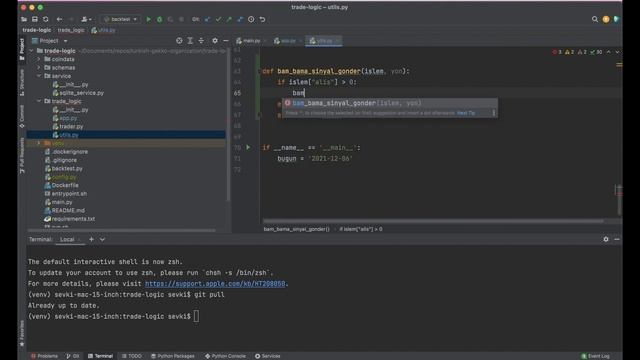Show Git history using the clock icon
Viewport: 640px width, 360px height.
[251, 19]
